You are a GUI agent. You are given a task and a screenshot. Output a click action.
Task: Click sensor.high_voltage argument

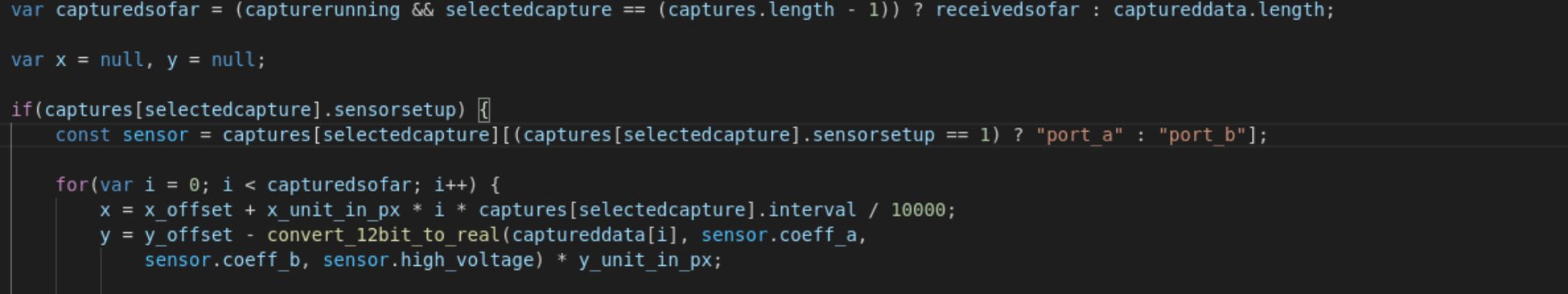click(x=428, y=260)
